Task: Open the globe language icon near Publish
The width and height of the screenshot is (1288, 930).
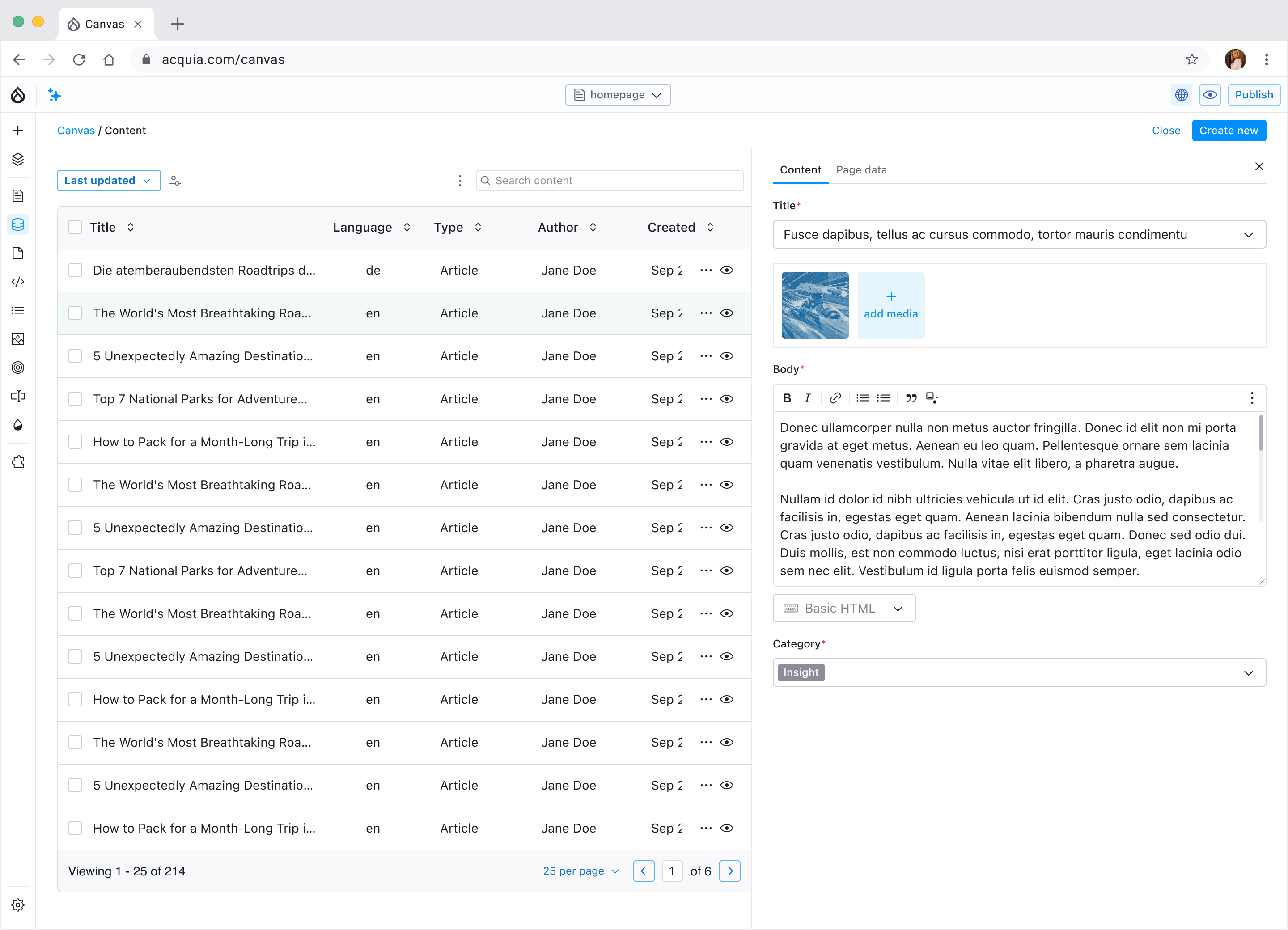Action: click(1181, 95)
